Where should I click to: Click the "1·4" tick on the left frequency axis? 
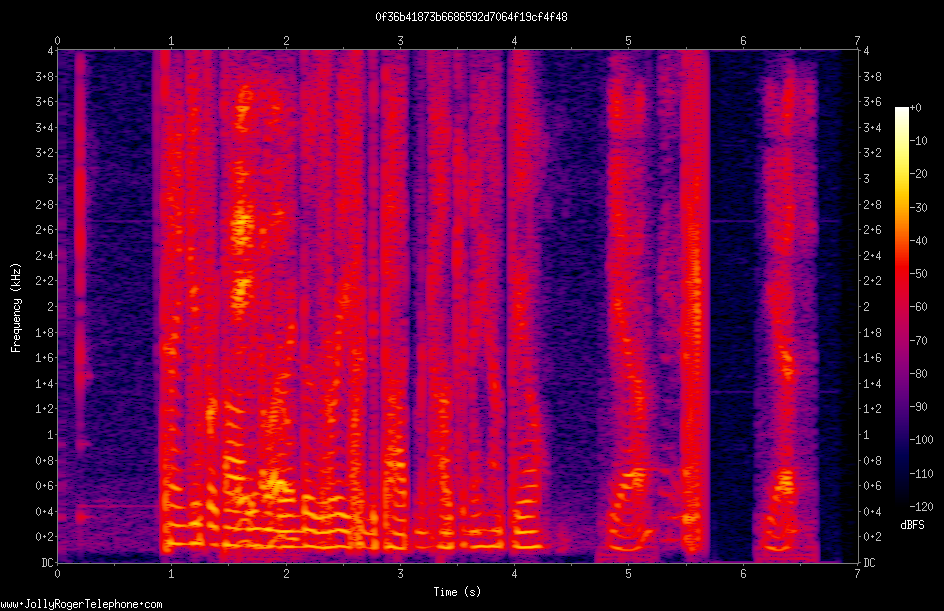click(x=44, y=383)
